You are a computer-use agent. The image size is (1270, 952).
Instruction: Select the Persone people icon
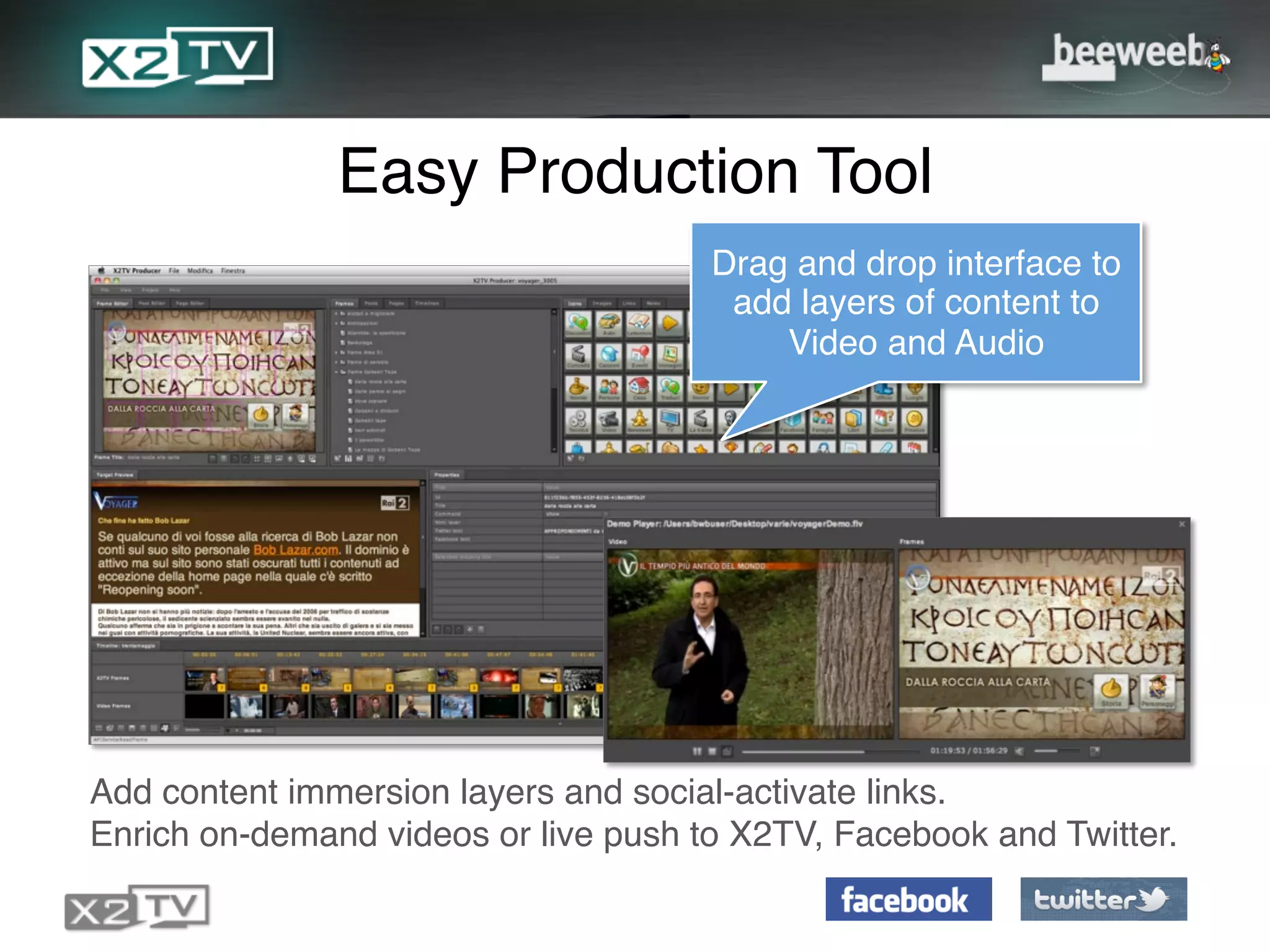click(608, 389)
